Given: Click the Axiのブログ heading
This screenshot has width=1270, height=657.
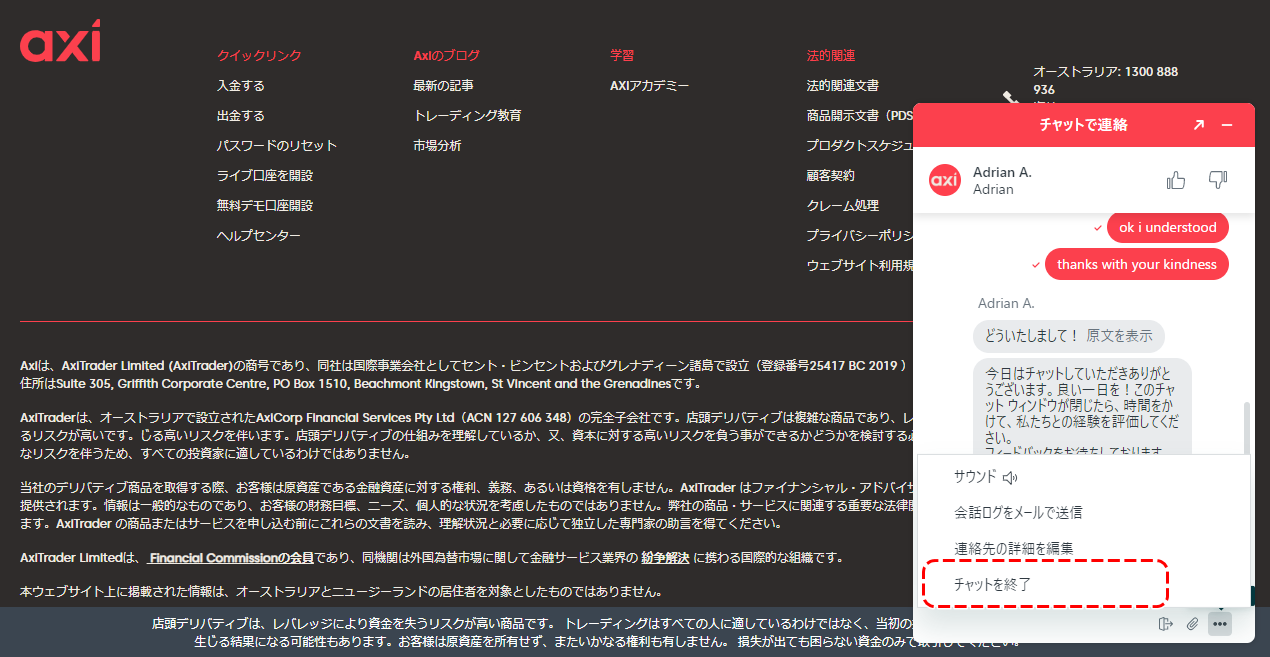Looking at the screenshot, I should point(447,56).
